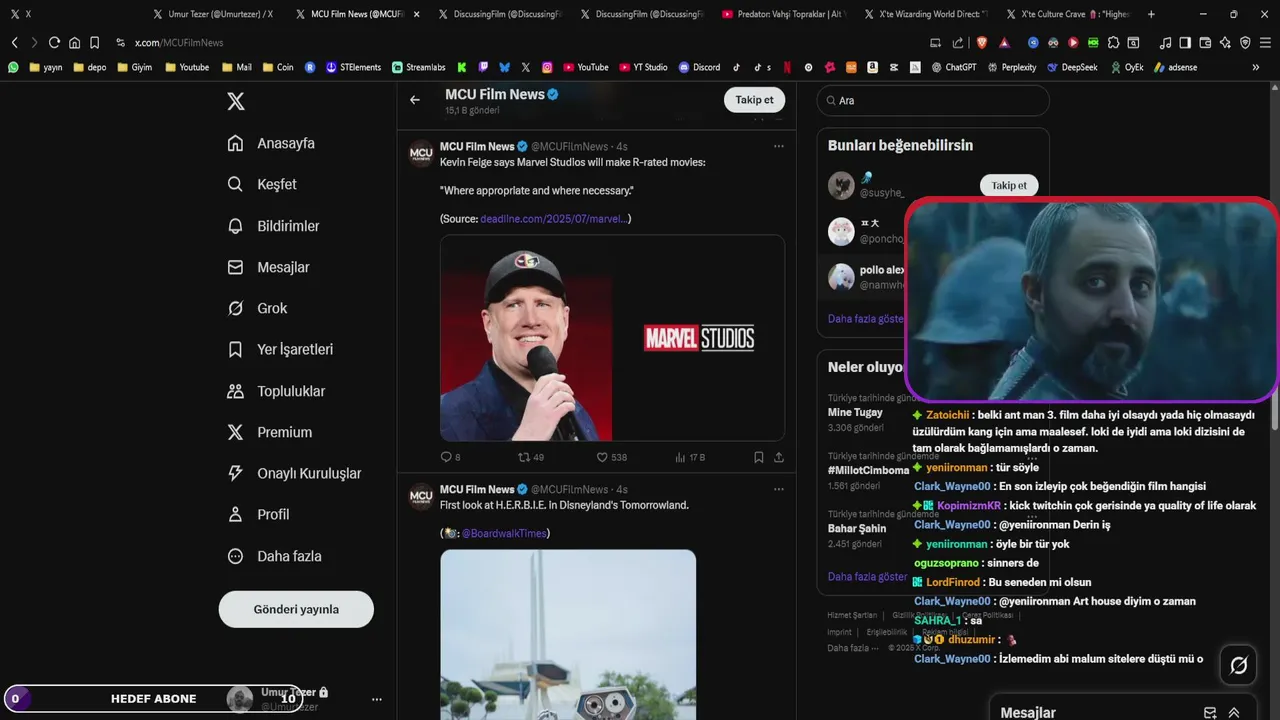Click the X logo above the sidebar

point(235,101)
